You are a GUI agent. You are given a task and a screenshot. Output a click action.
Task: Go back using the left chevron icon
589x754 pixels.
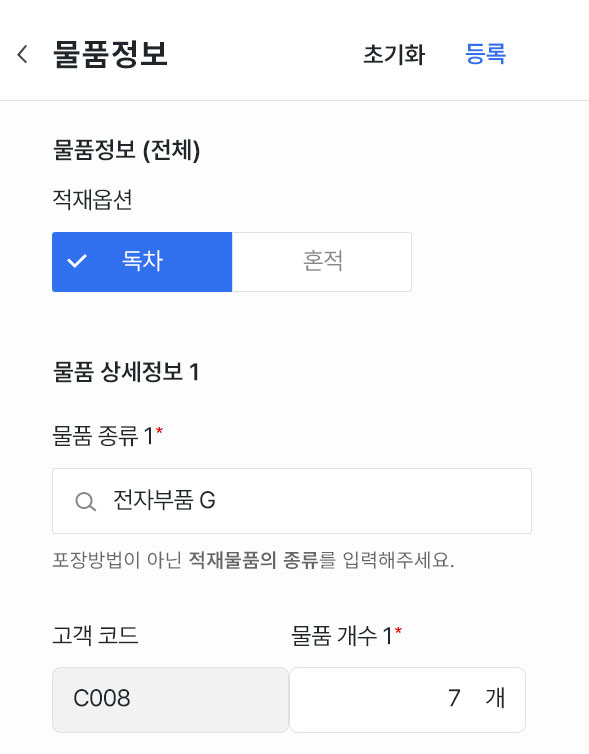click(22, 54)
